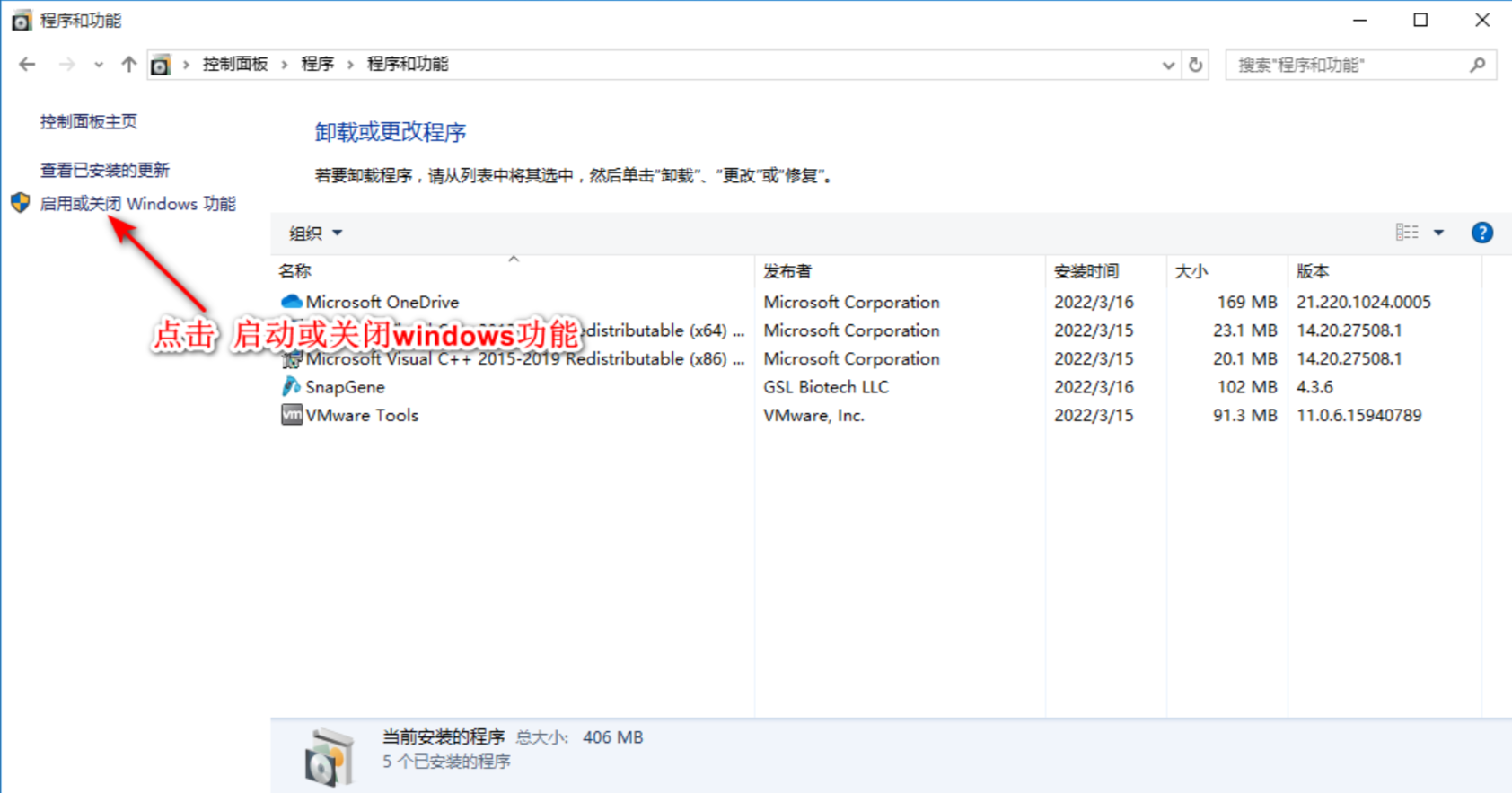Select the VMware Tools row
Image resolution: width=1512 pixels, height=793 pixels.
tap(875, 416)
